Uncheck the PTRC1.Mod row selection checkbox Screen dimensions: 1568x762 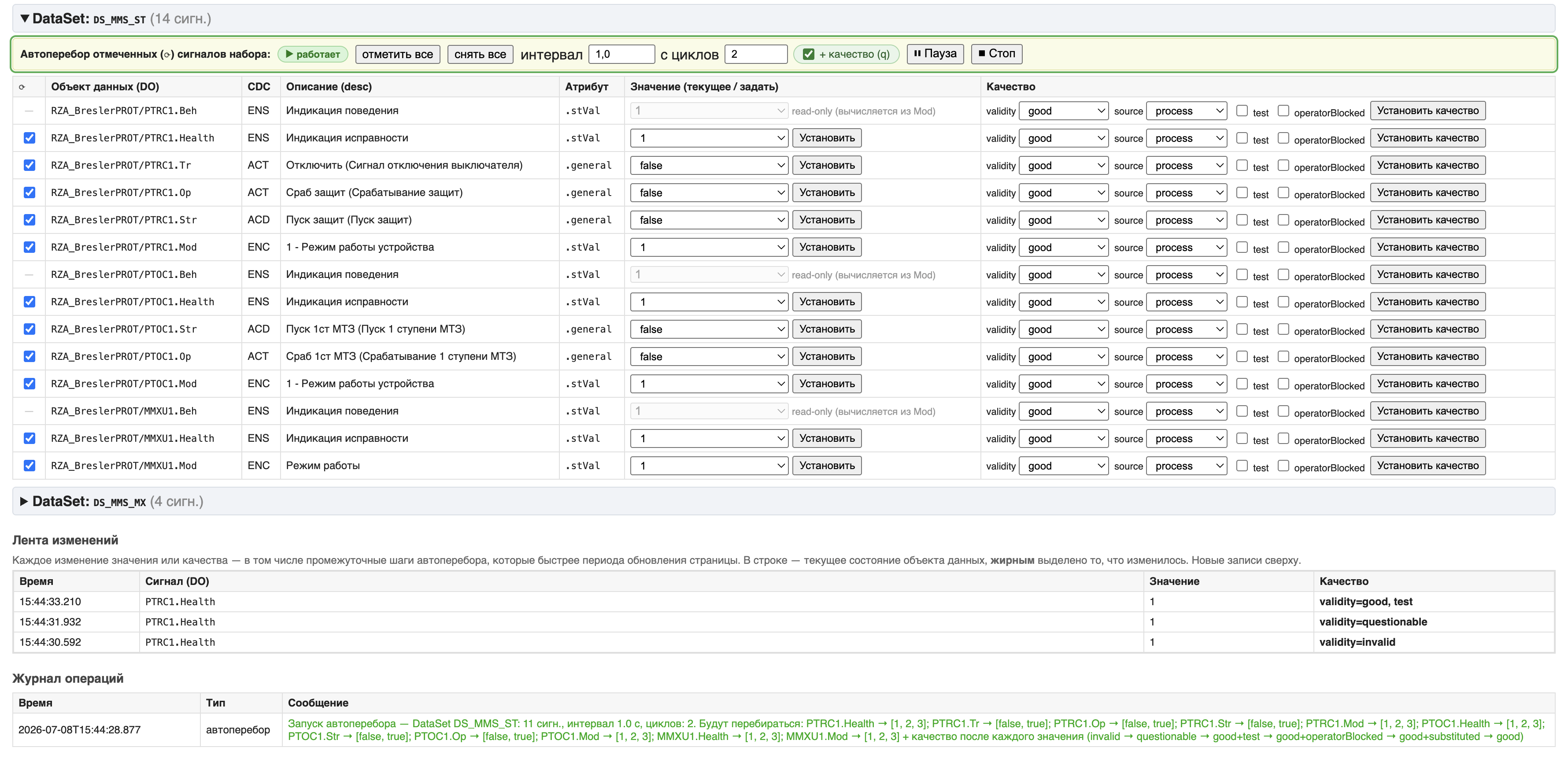(29, 247)
